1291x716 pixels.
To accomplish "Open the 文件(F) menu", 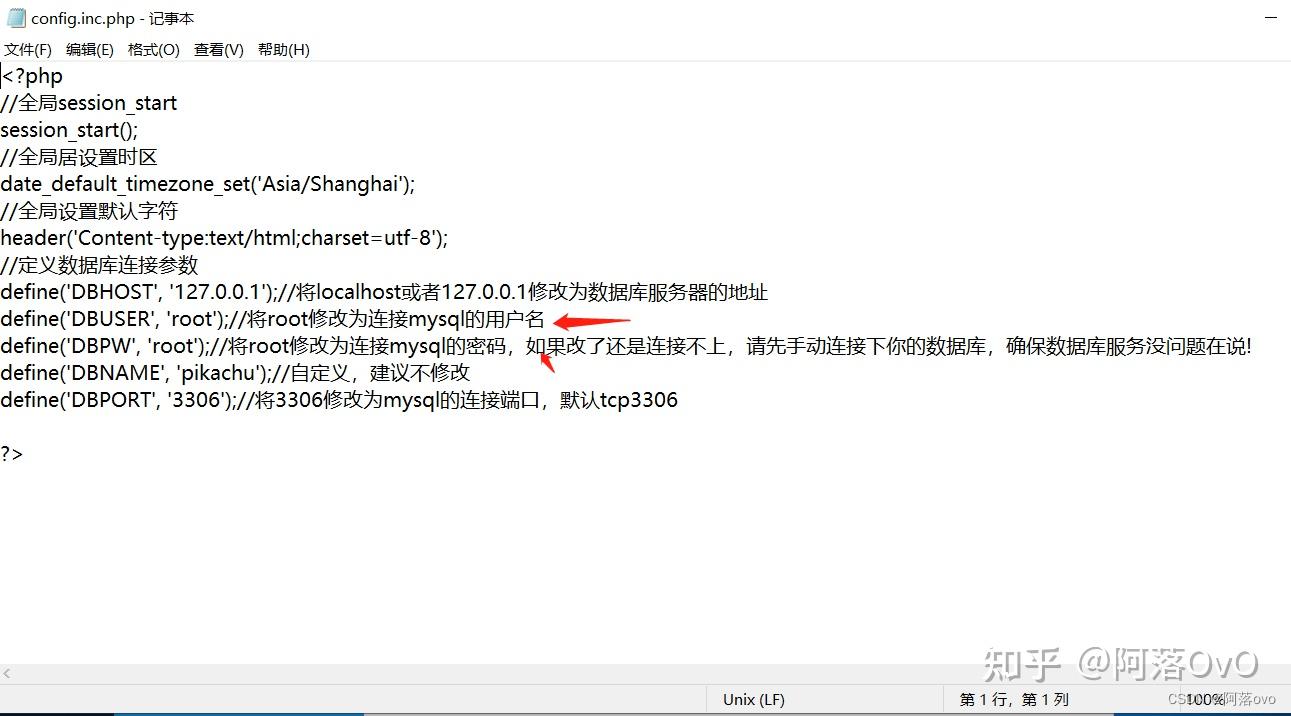I will (28, 50).
